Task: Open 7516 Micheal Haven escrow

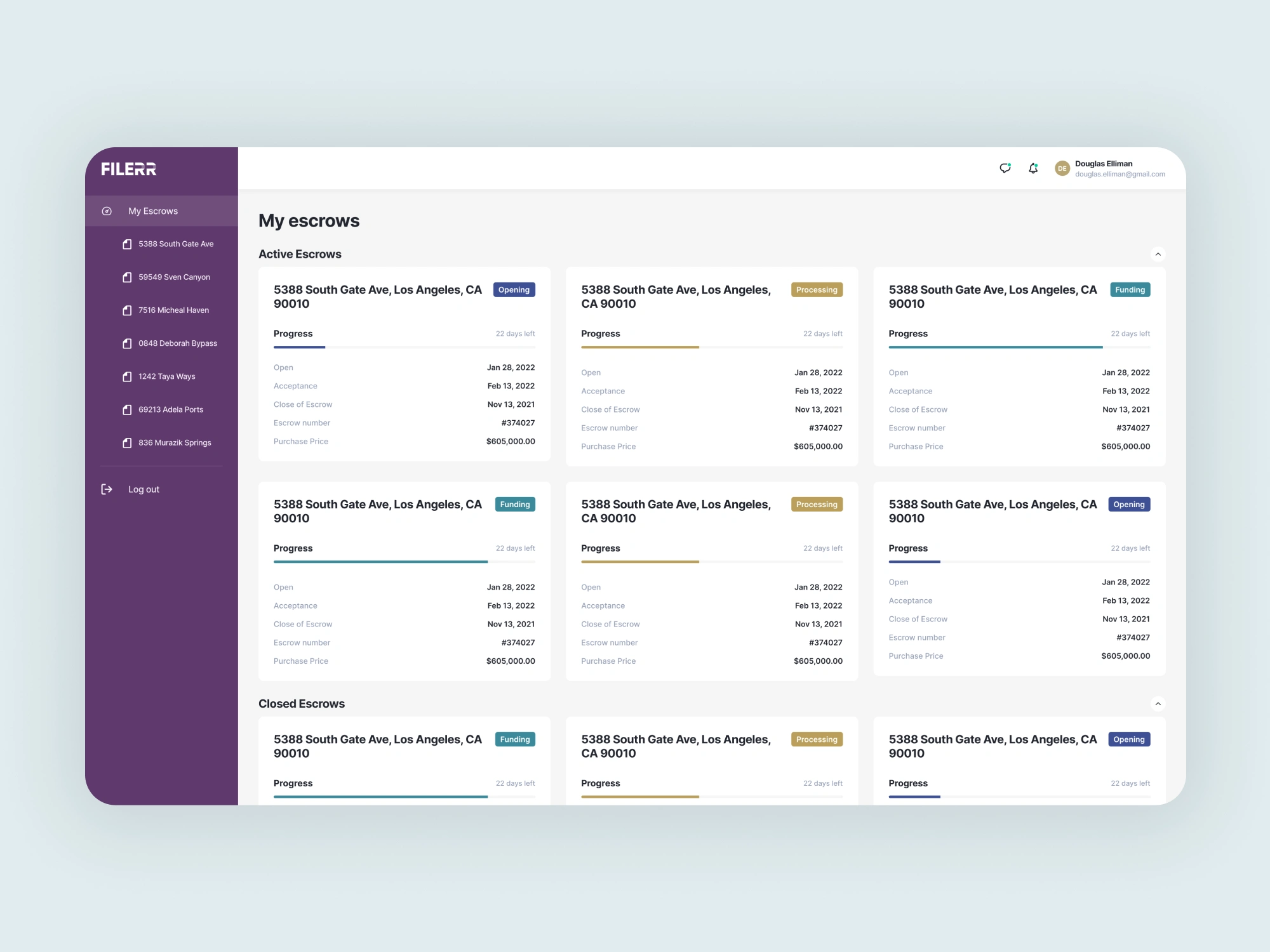Action: click(x=173, y=310)
